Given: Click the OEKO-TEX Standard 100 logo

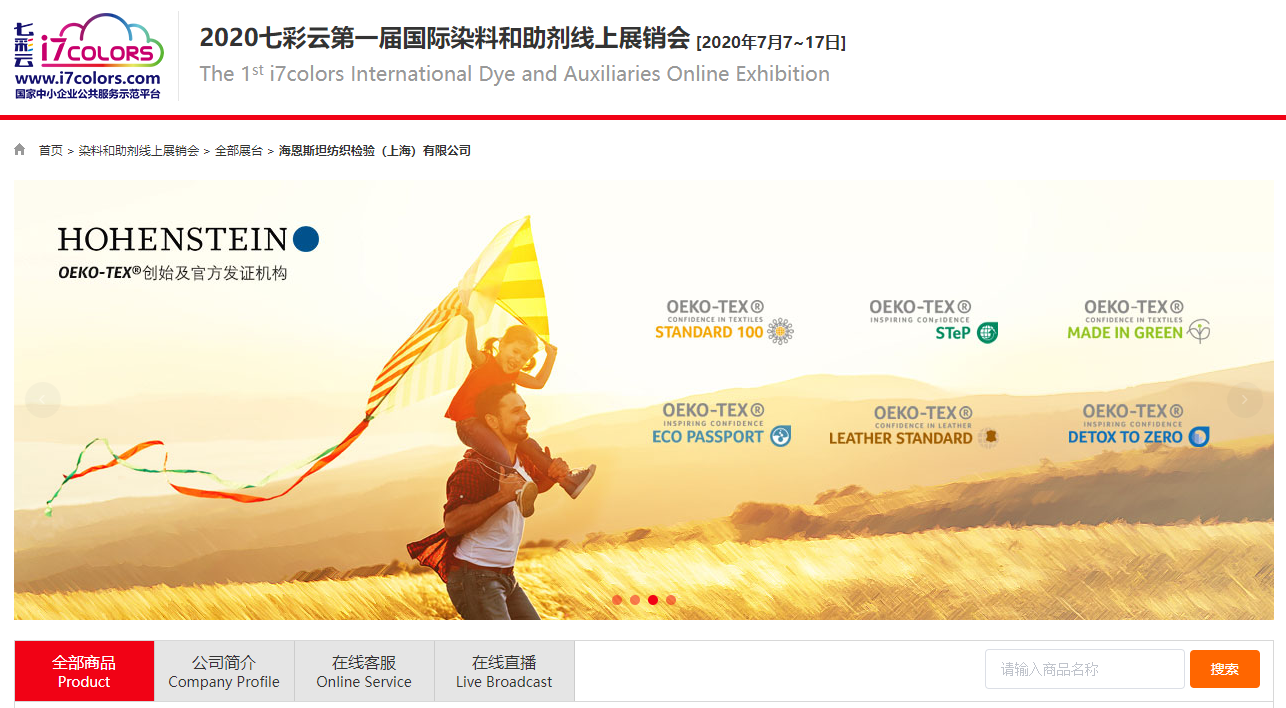Looking at the screenshot, I should click(x=724, y=321).
